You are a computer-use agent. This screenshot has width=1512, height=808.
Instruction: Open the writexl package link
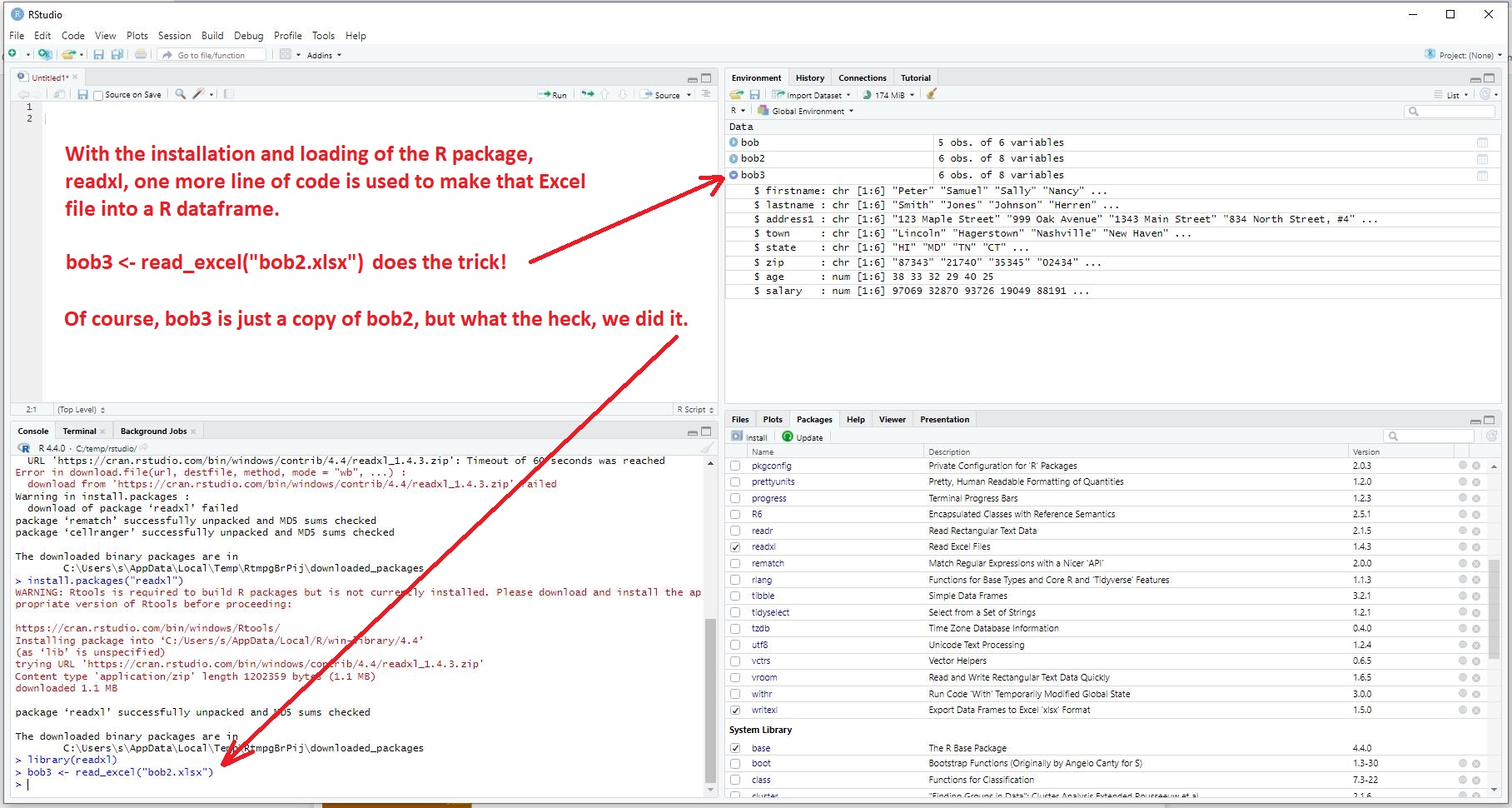click(x=763, y=711)
